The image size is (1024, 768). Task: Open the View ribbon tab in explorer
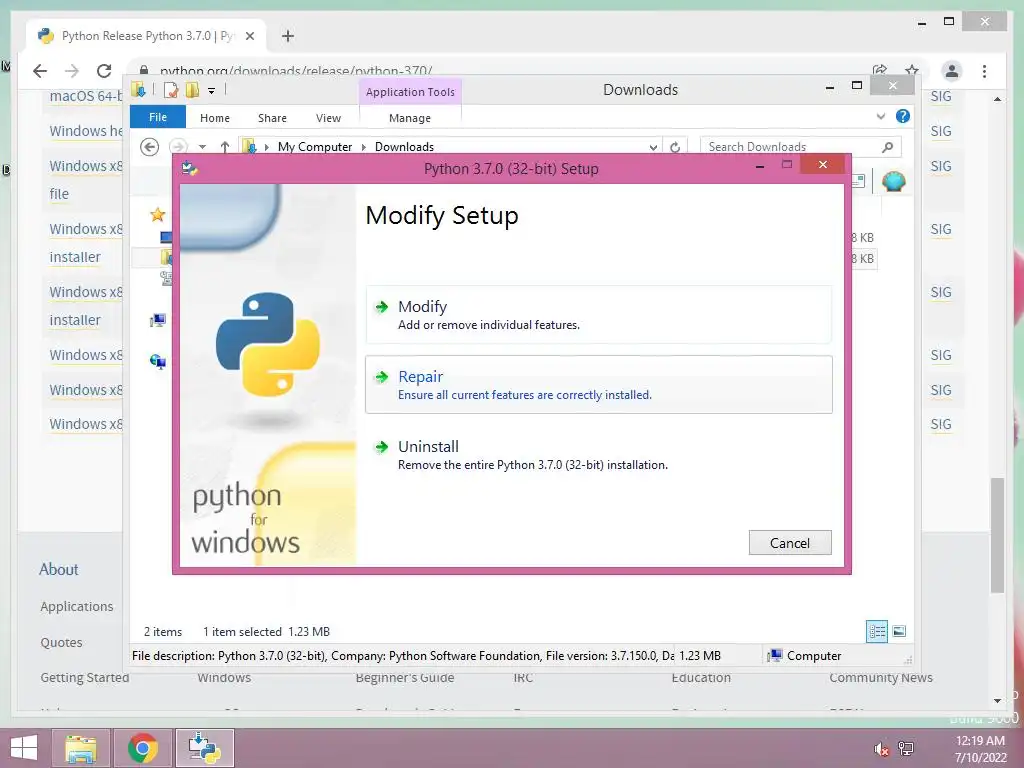pyautogui.click(x=328, y=118)
